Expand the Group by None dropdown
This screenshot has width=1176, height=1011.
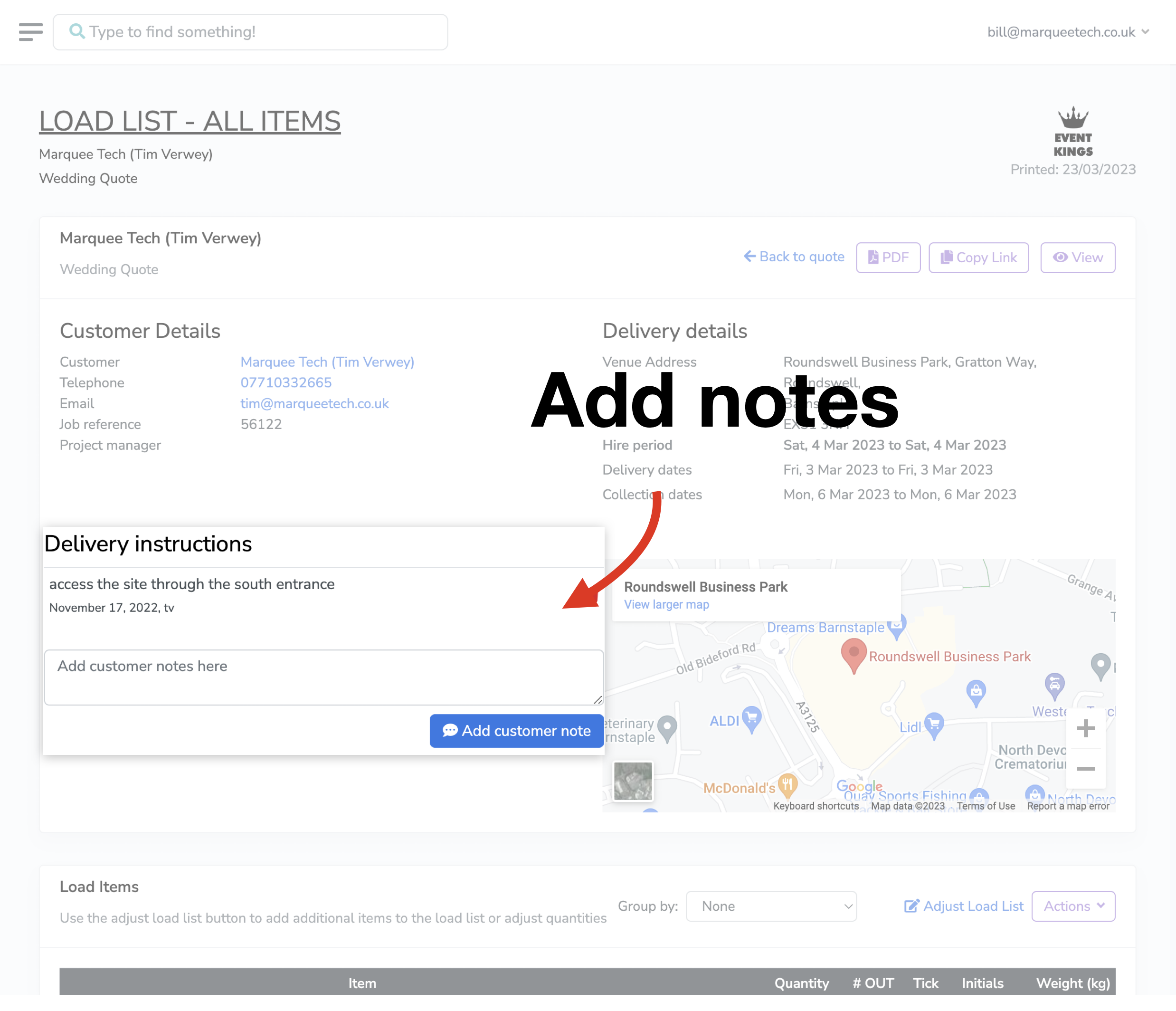(771, 906)
